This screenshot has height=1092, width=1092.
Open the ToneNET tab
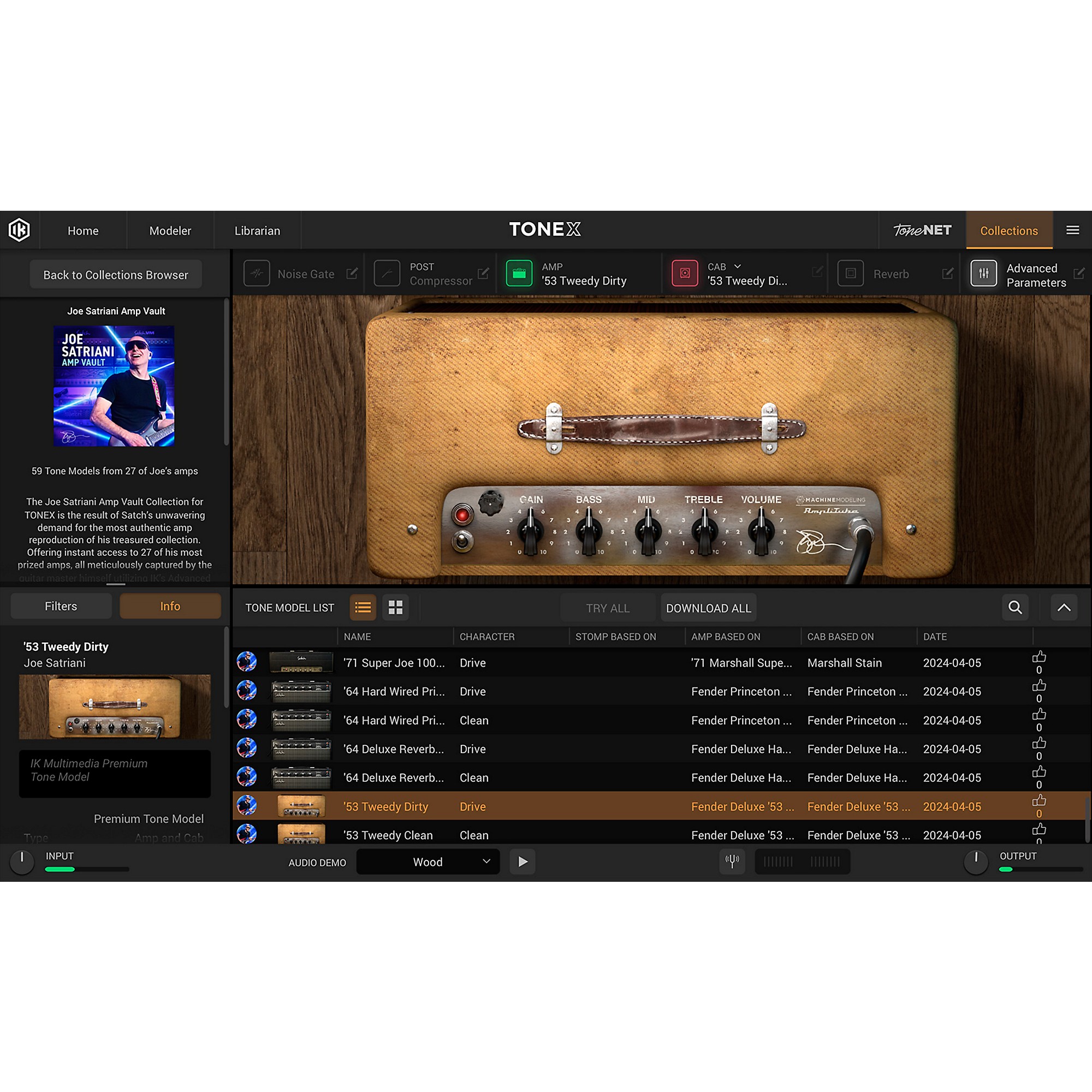pyautogui.click(x=922, y=230)
